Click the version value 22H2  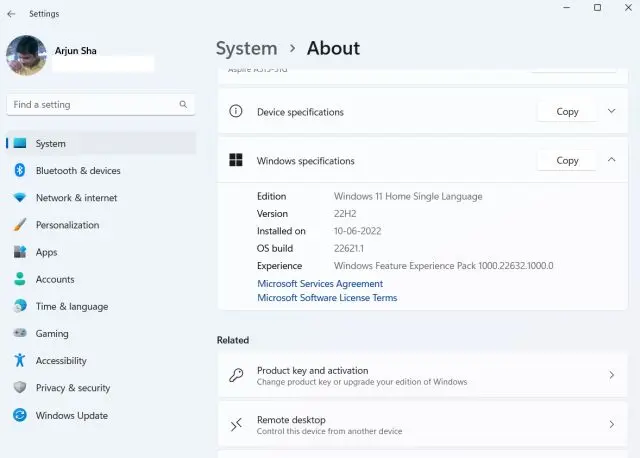pyautogui.click(x=345, y=213)
